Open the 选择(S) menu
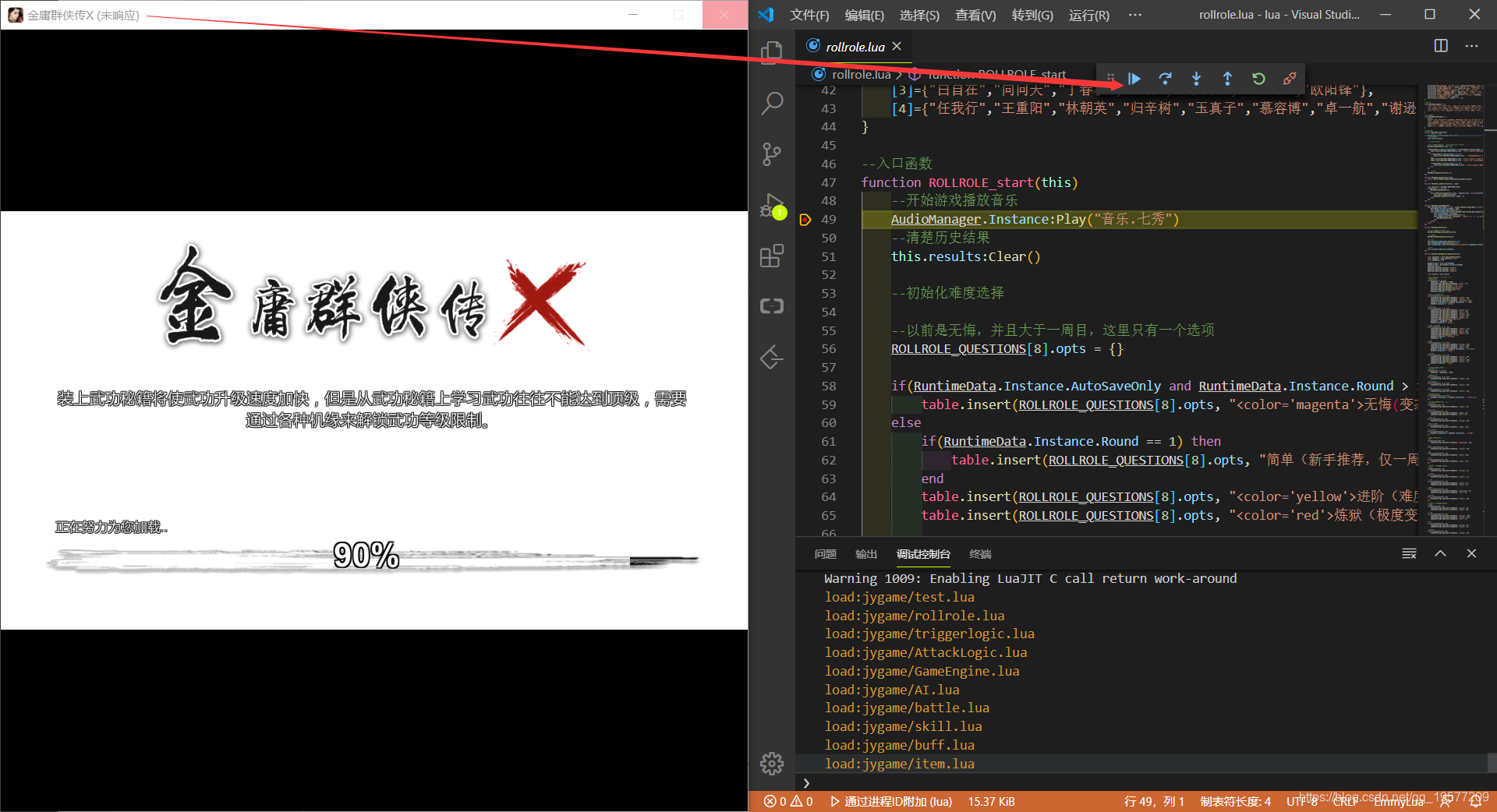Screen dimensions: 1497x812 pos(919,15)
